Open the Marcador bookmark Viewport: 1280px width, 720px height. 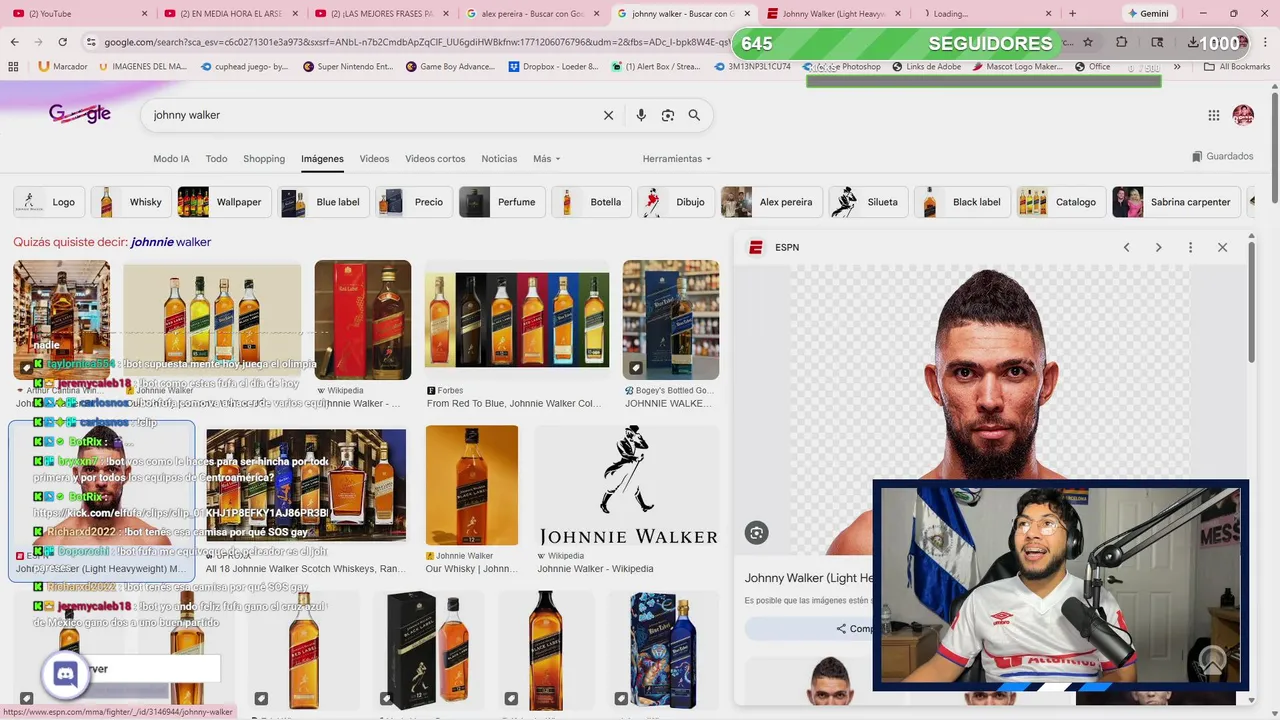63,67
